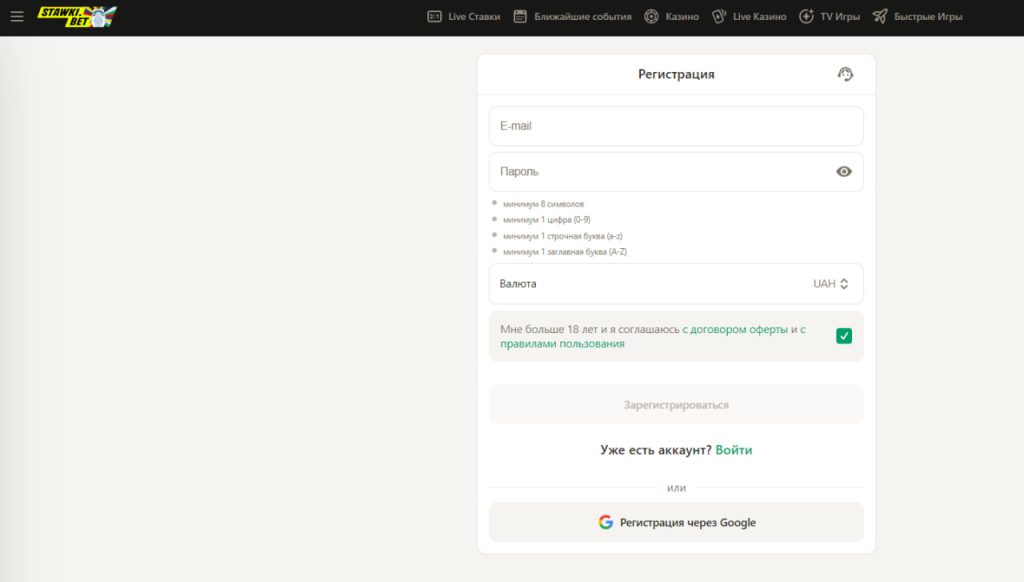The image size is (1024, 582).
Task: Uncheck the 18+ agreement checkbox
Action: point(844,336)
